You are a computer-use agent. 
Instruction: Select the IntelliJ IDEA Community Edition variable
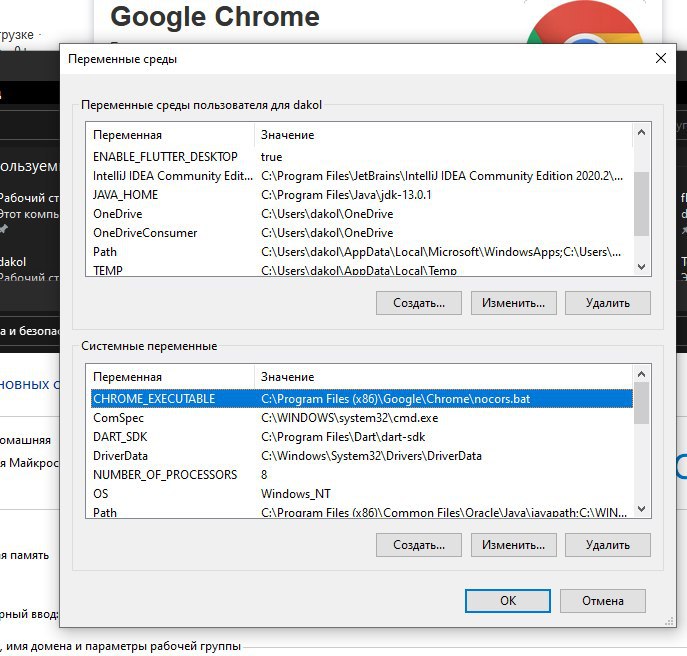361,176
